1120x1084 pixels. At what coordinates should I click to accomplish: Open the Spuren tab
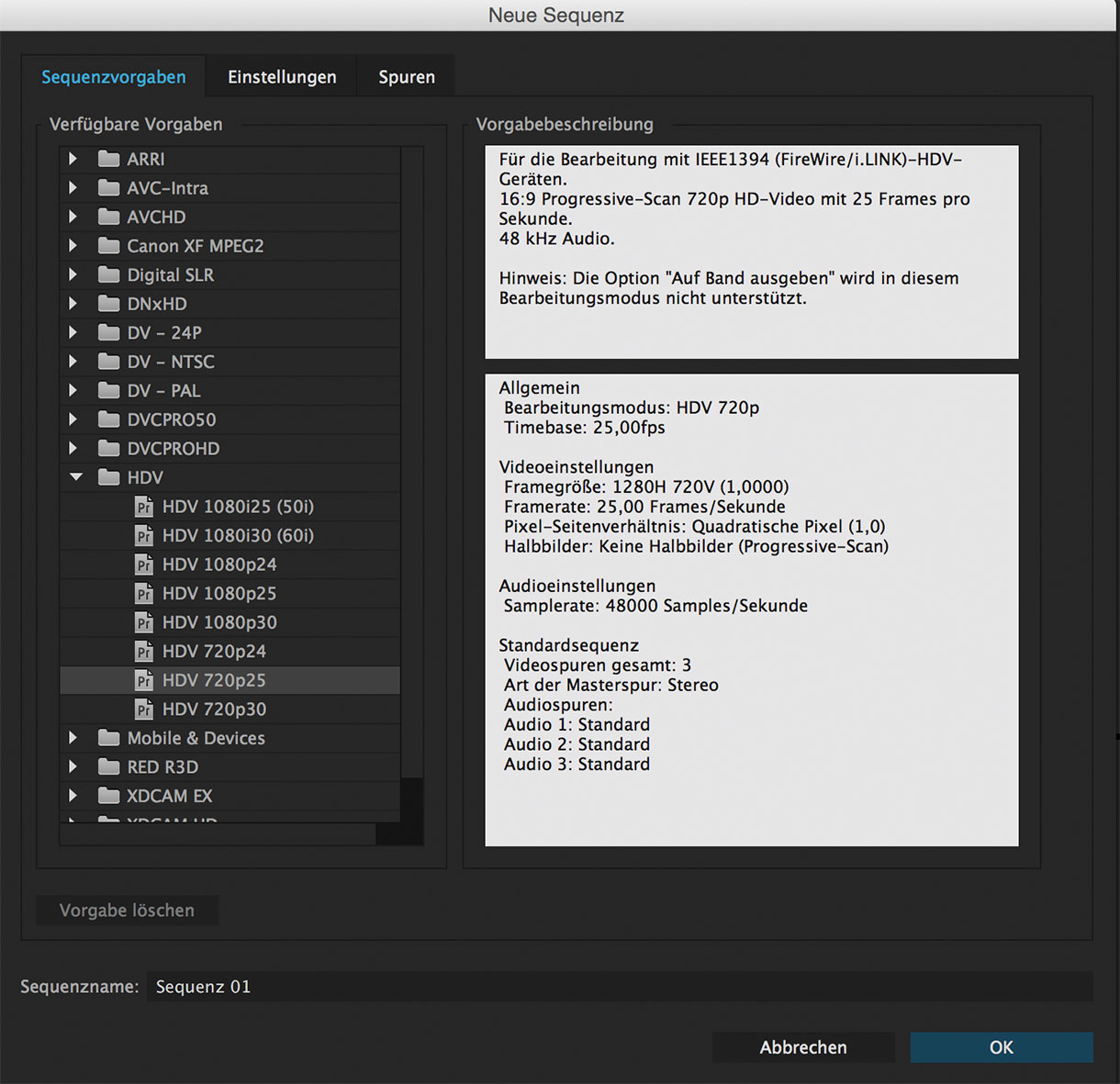tap(407, 77)
